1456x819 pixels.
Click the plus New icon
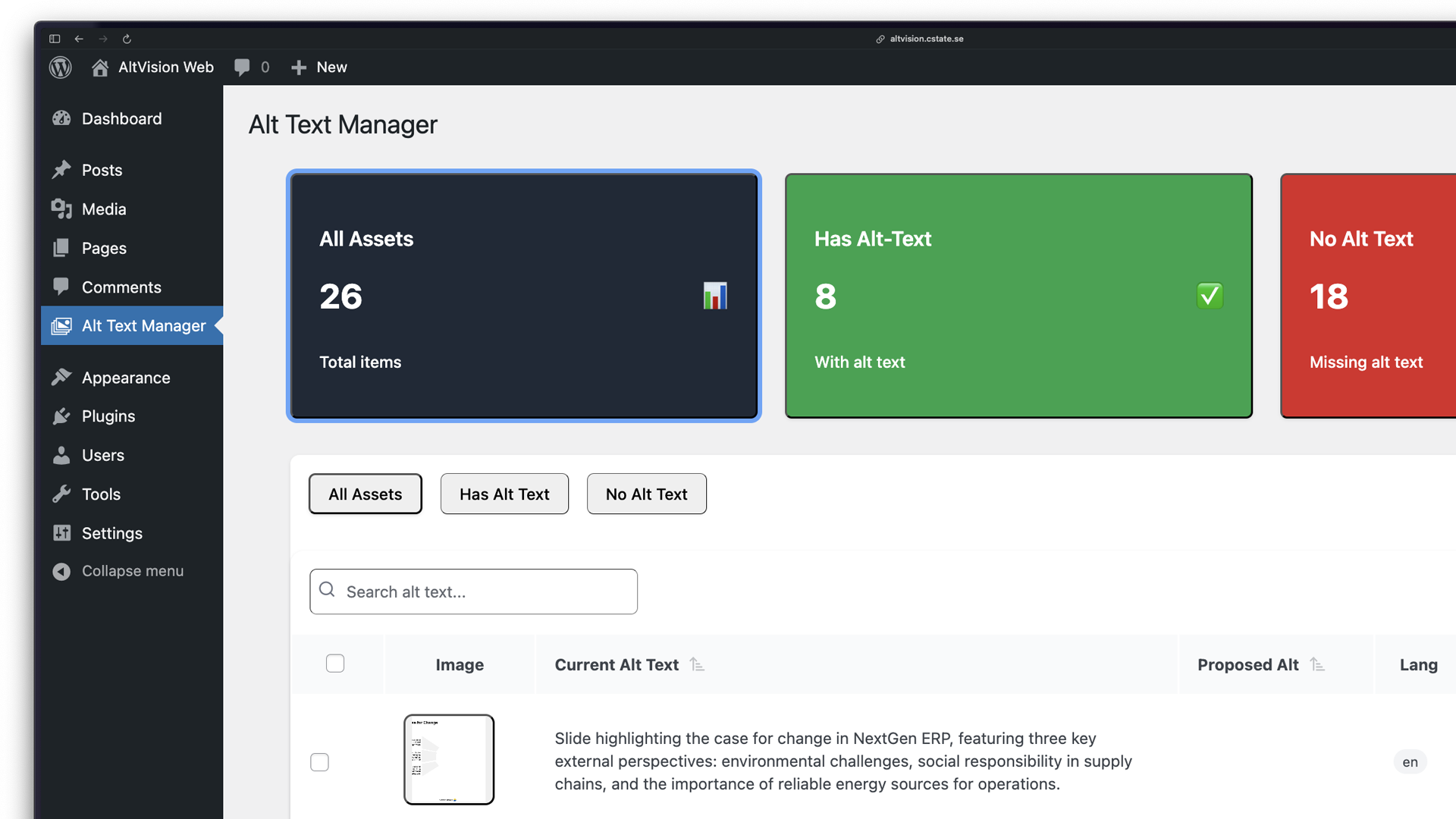[299, 67]
